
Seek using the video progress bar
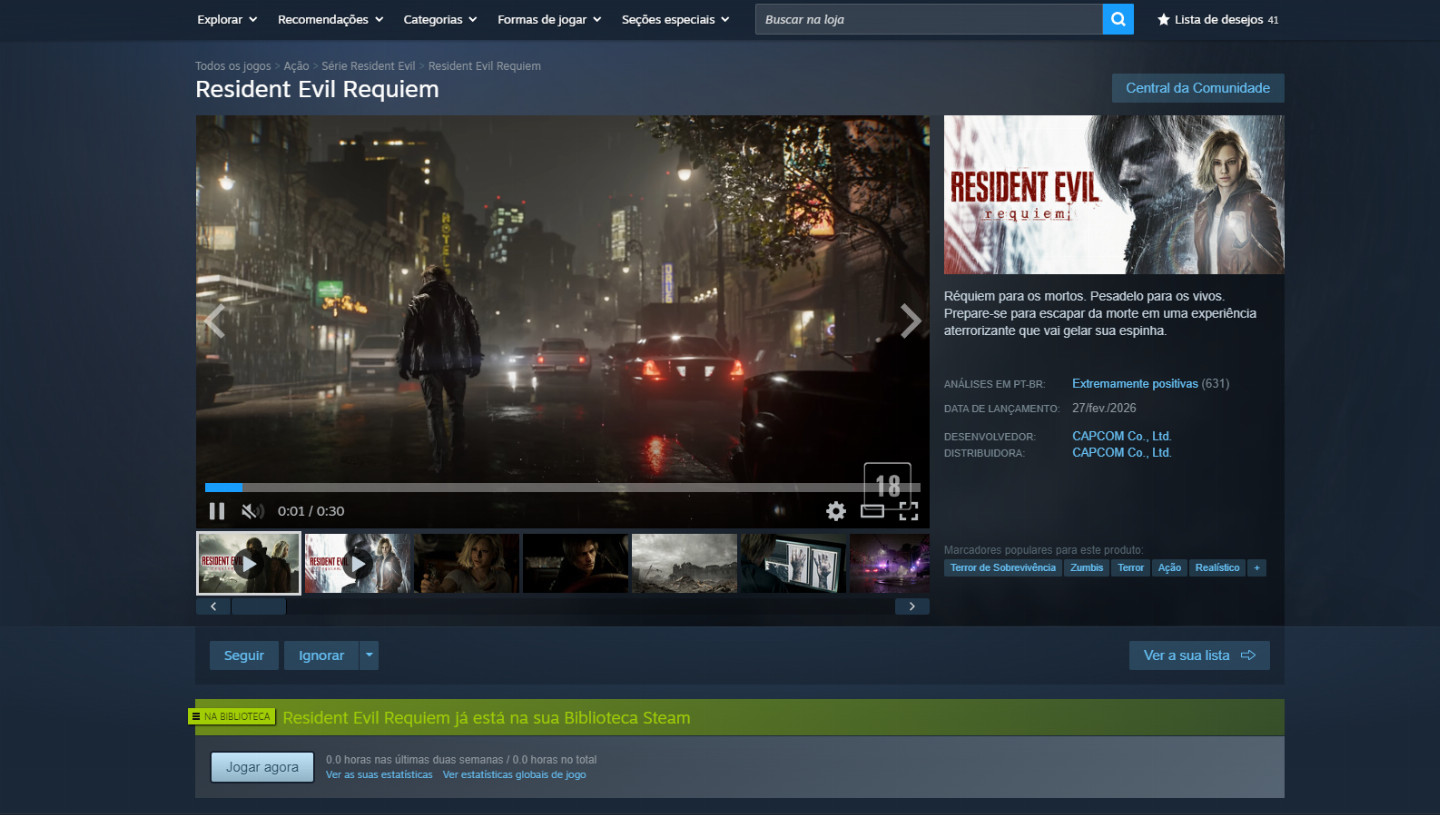(x=562, y=488)
